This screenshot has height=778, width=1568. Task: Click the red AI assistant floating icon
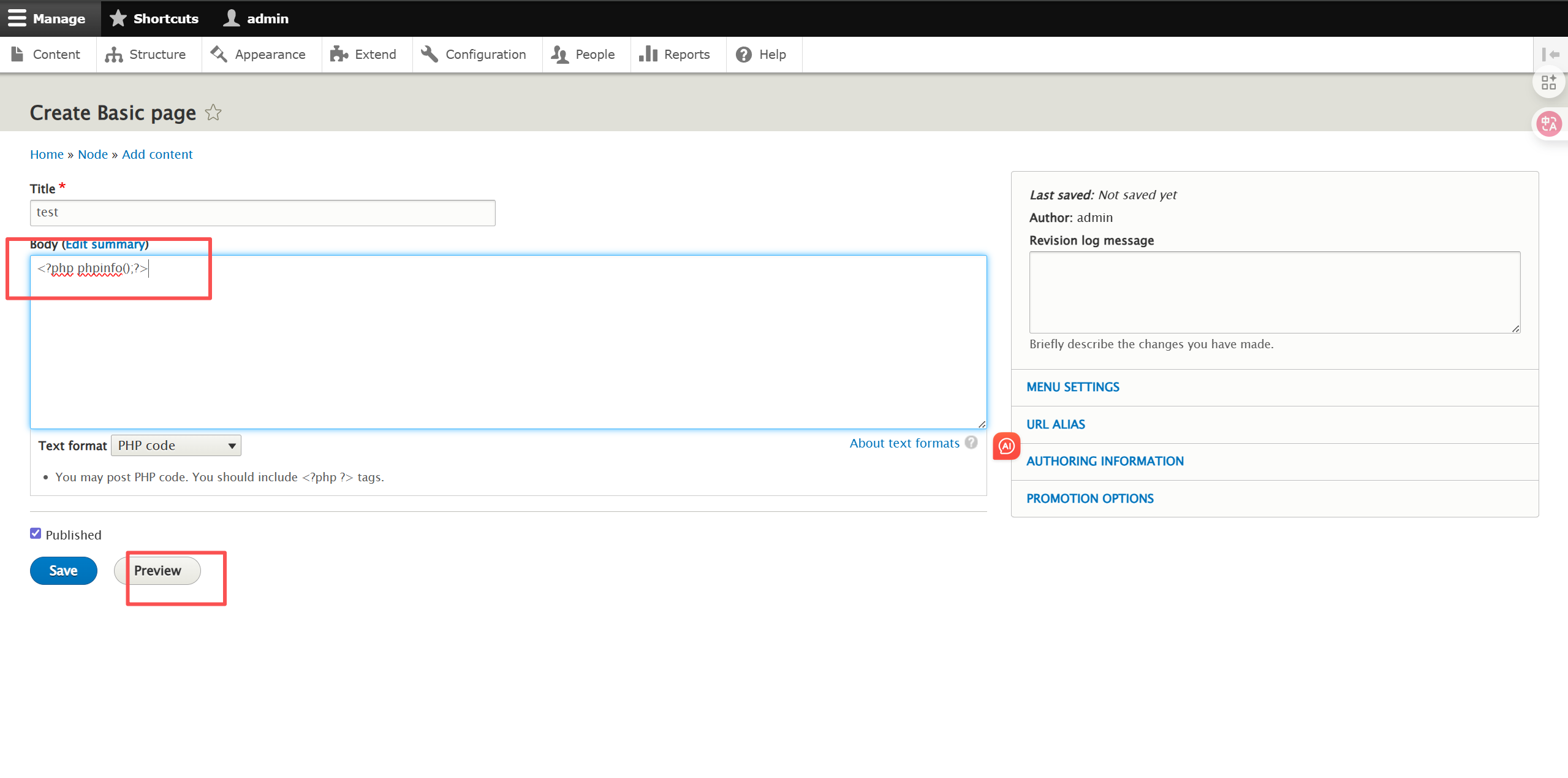point(1006,446)
